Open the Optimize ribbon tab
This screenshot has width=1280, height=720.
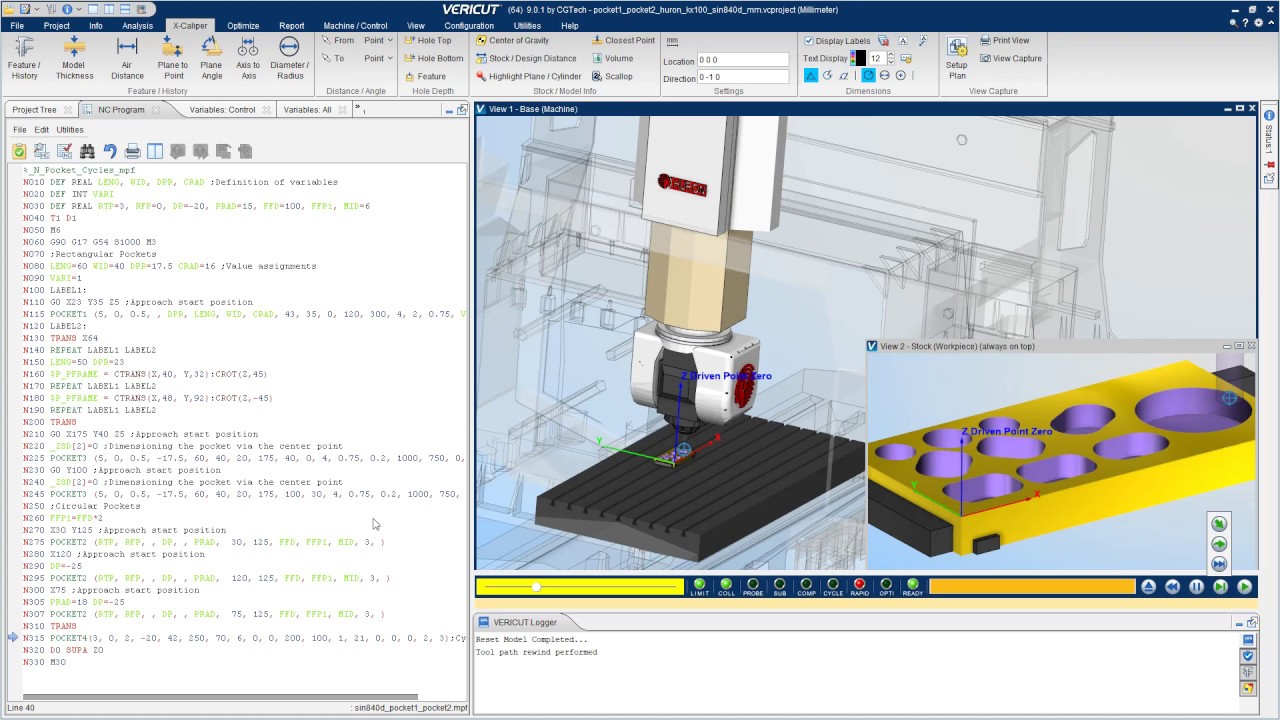tap(243, 26)
